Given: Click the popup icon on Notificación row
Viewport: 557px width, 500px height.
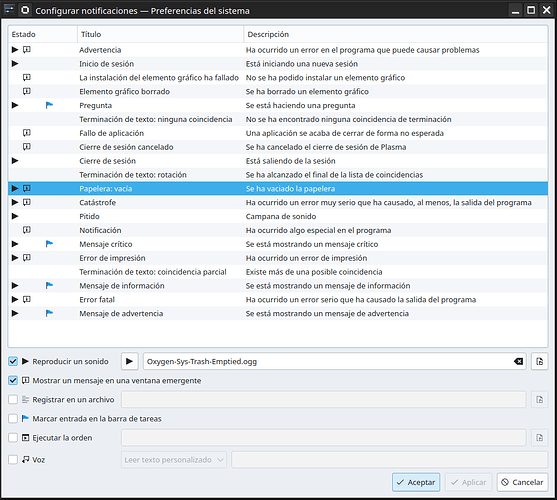Looking at the screenshot, I should coord(27,230).
